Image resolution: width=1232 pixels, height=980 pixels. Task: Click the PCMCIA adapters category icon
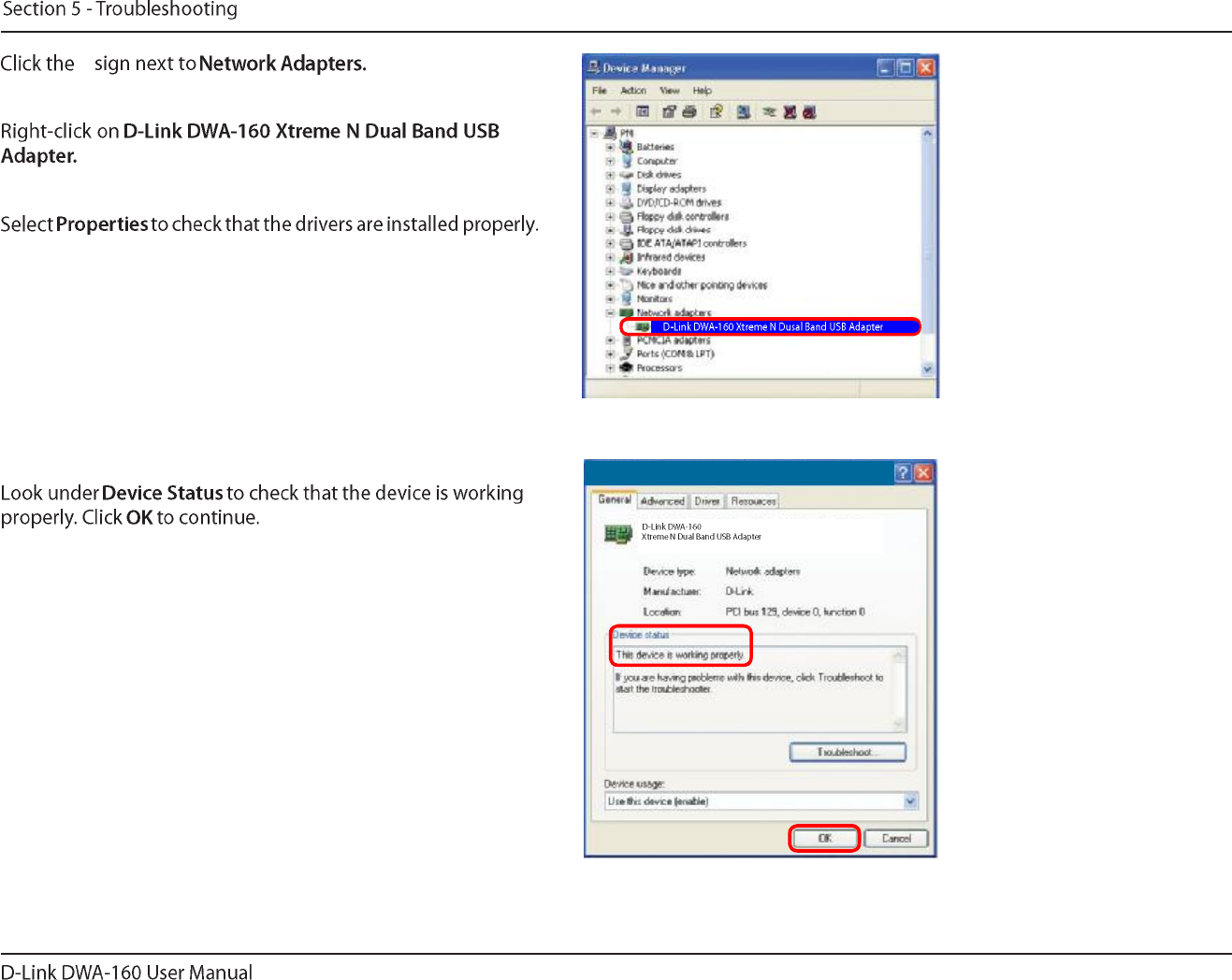click(x=627, y=340)
